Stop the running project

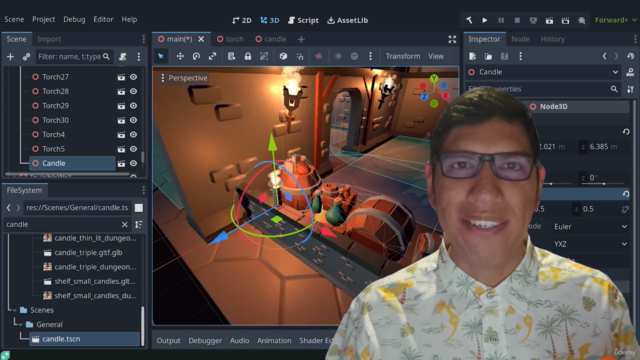(x=517, y=20)
